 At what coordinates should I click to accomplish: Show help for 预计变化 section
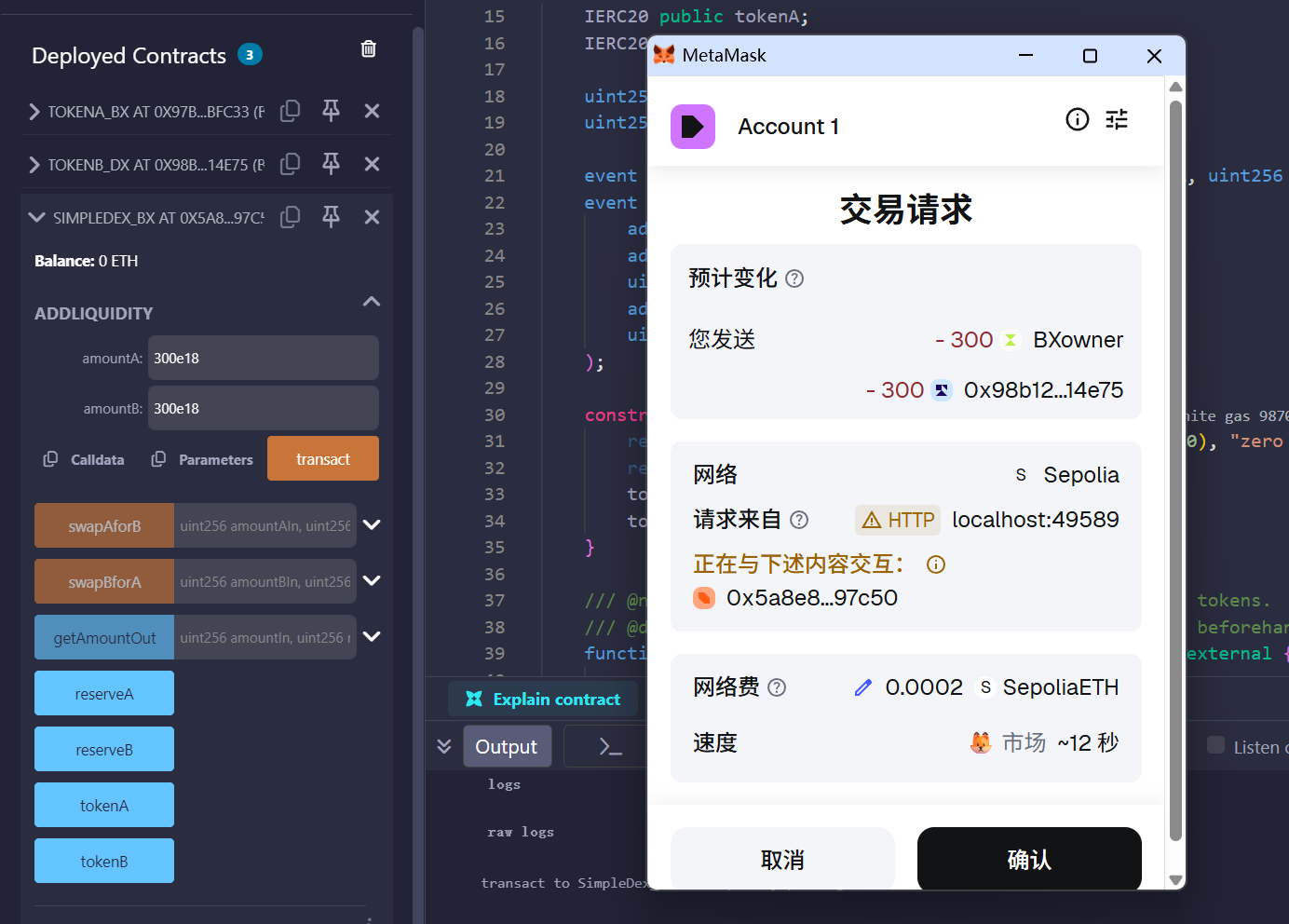794,279
